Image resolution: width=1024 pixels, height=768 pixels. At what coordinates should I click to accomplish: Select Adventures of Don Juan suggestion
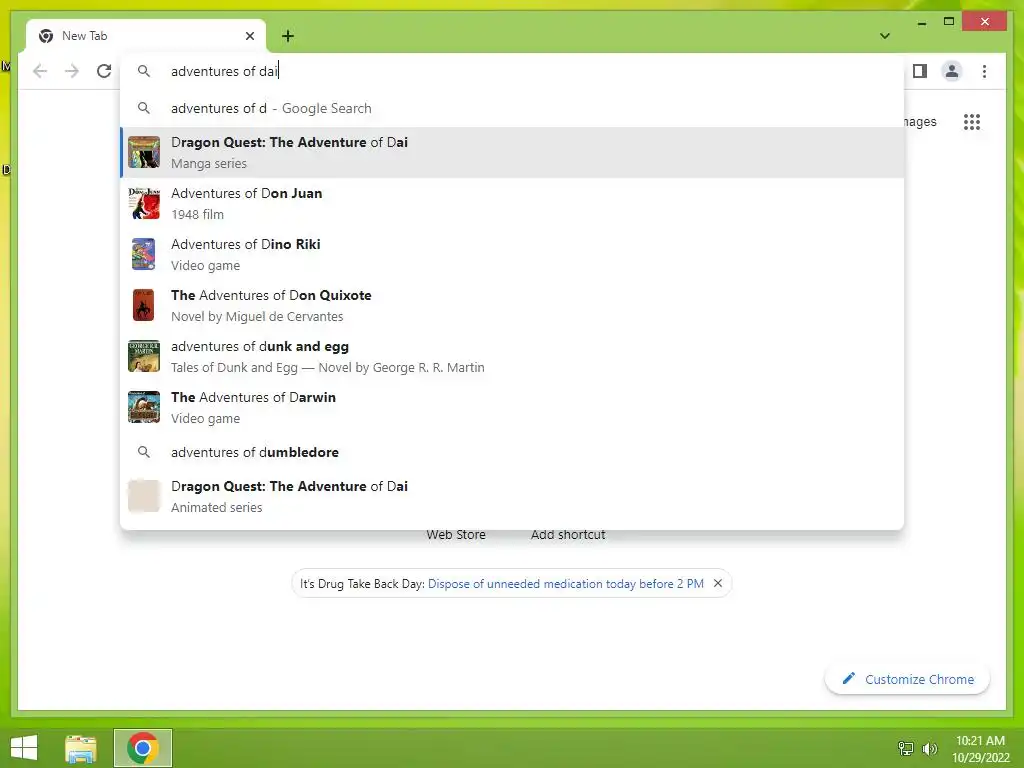(x=512, y=203)
